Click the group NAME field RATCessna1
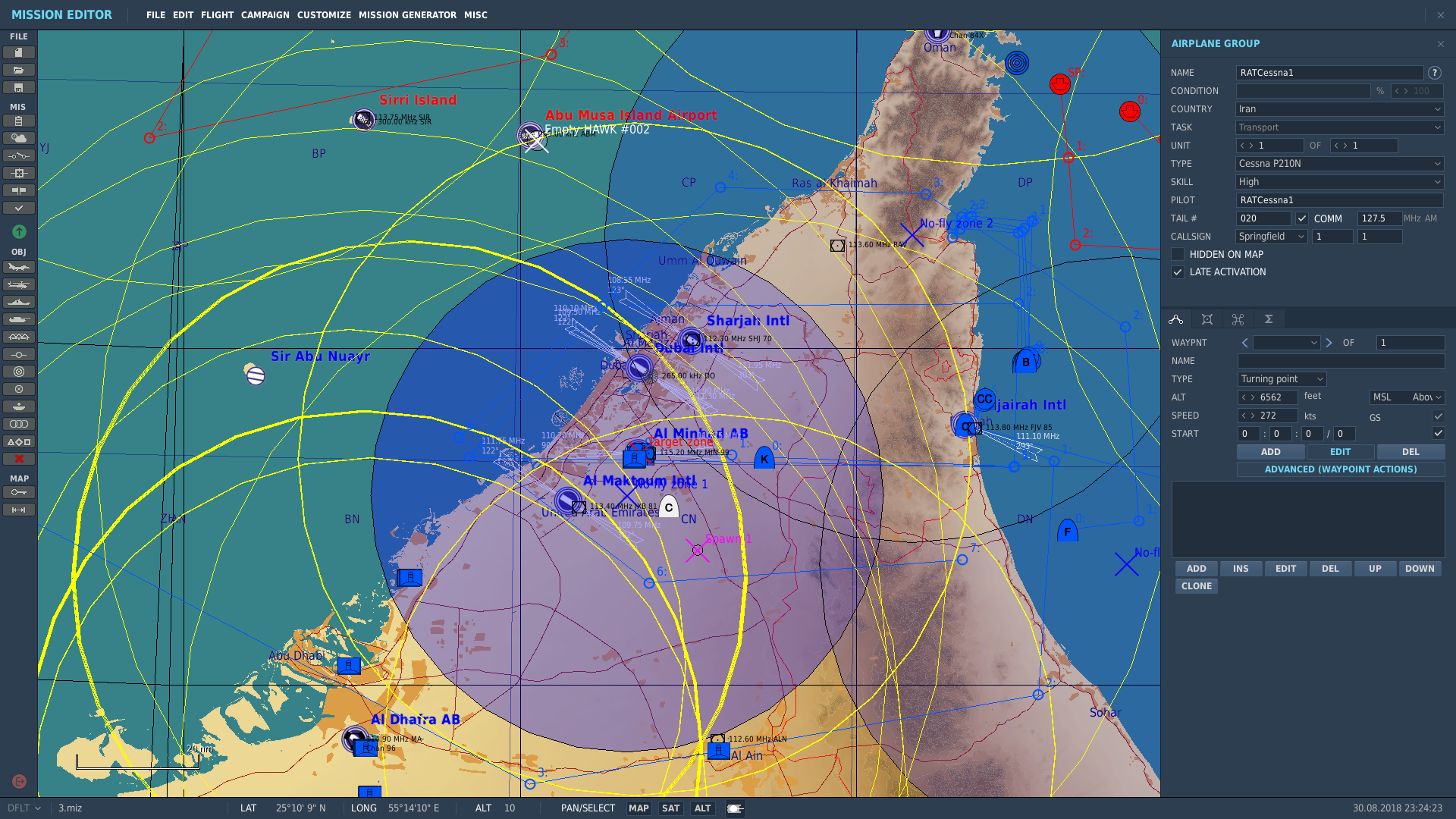This screenshot has height=819, width=1456. (1329, 73)
